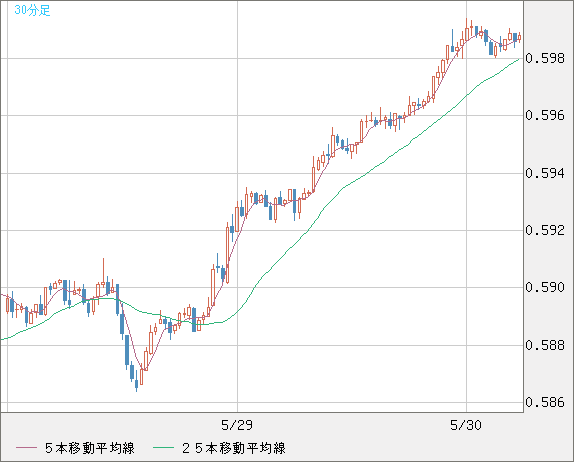Screen dimensions: 574x462
Task: Click the 0.588 price axis label
Action: click(x=545, y=345)
